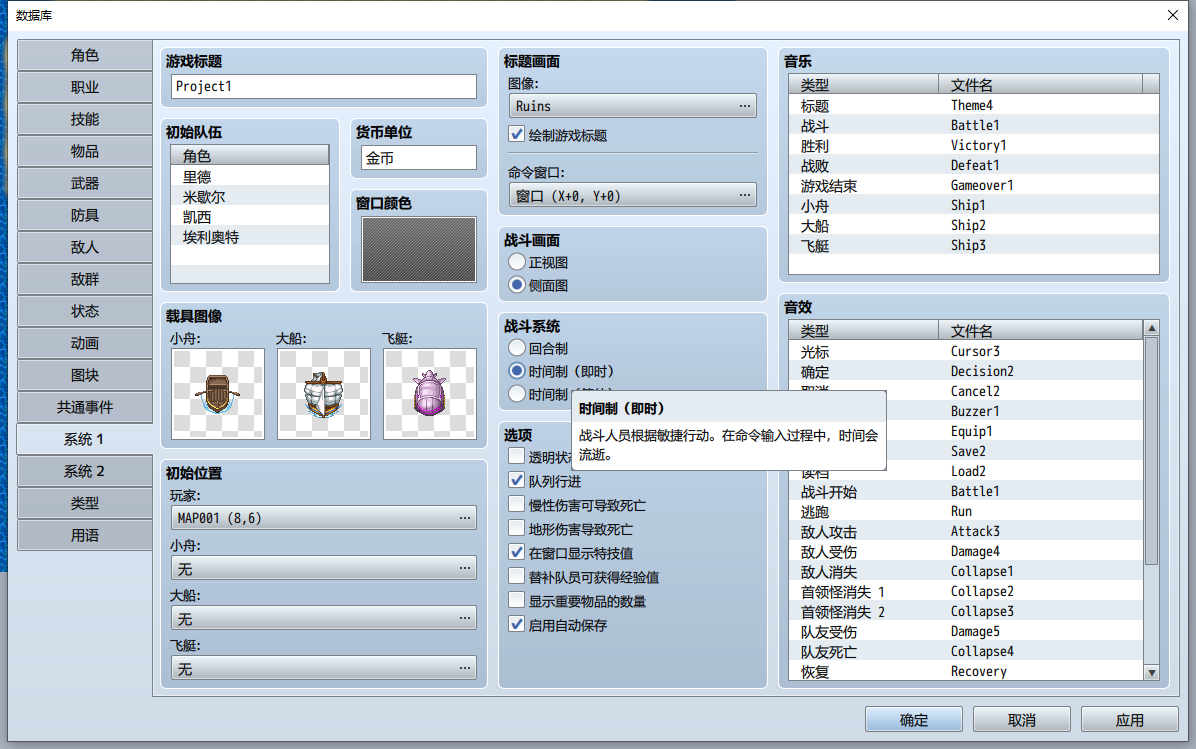The height and width of the screenshot is (749, 1196).
Task: Switch to the 系统 2 tab
Action: point(85,471)
